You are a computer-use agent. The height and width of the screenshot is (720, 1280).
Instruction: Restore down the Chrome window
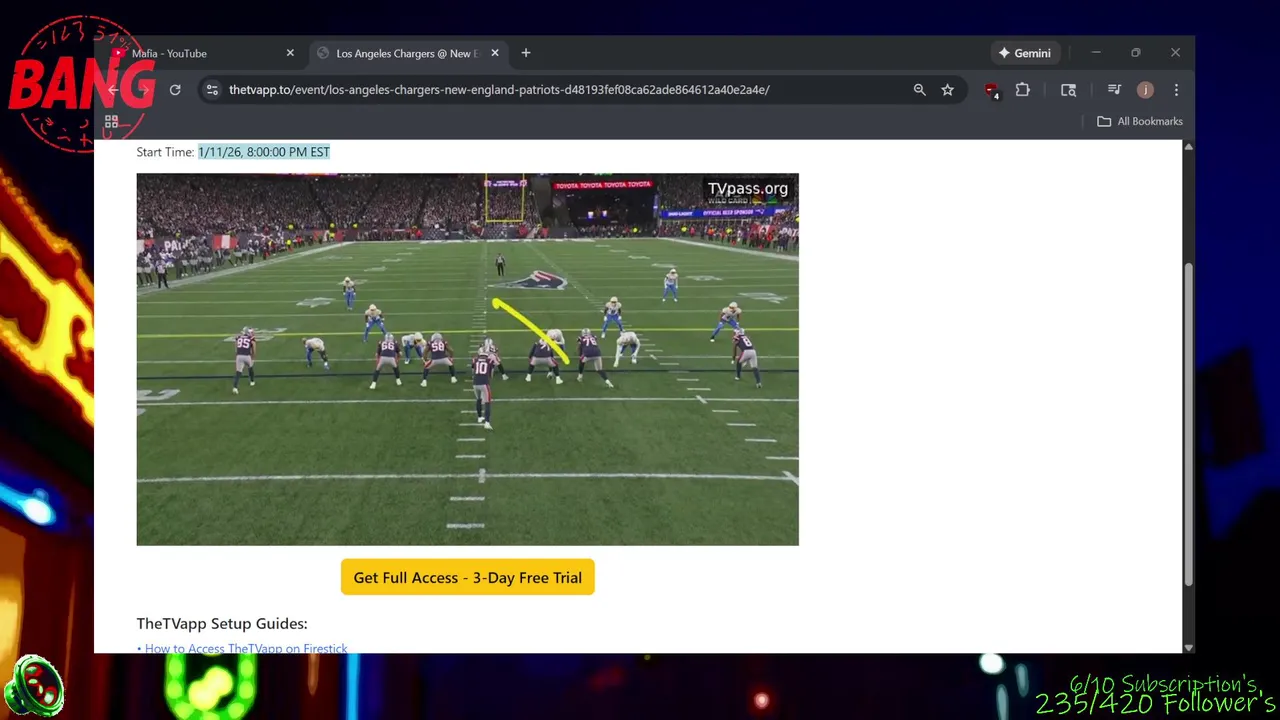(x=1136, y=53)
